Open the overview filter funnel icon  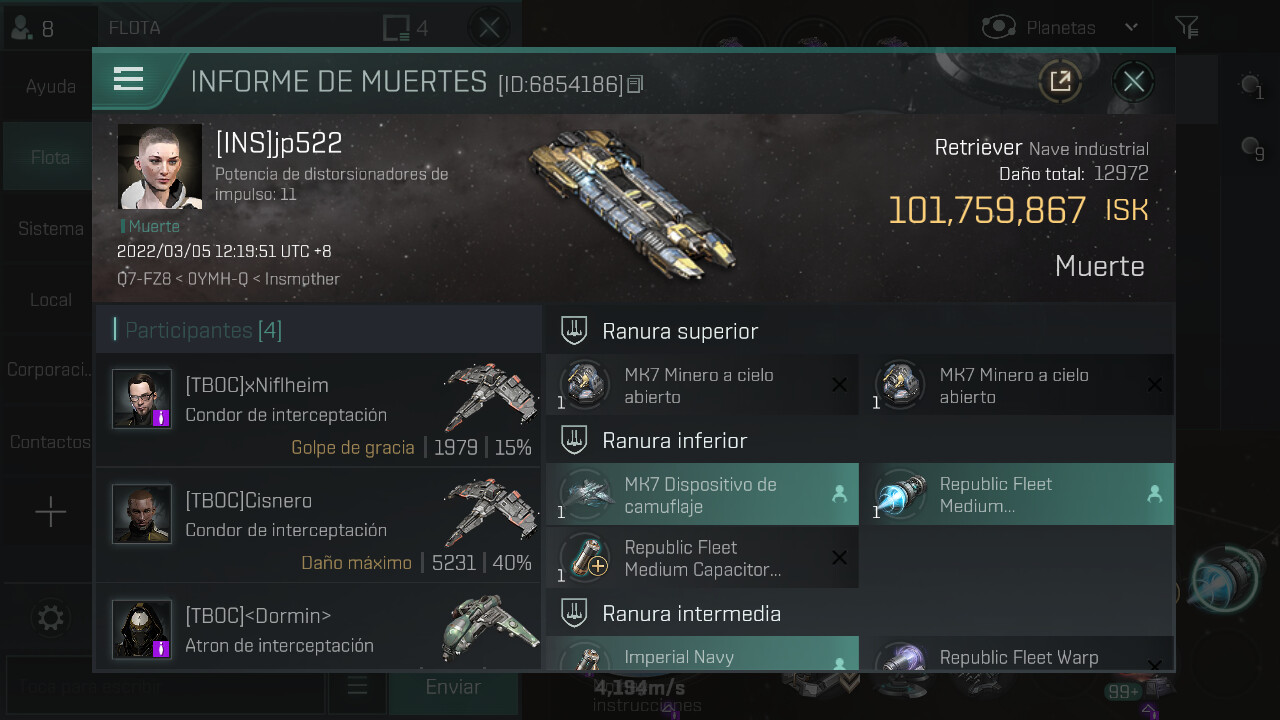pos(1186,27)
